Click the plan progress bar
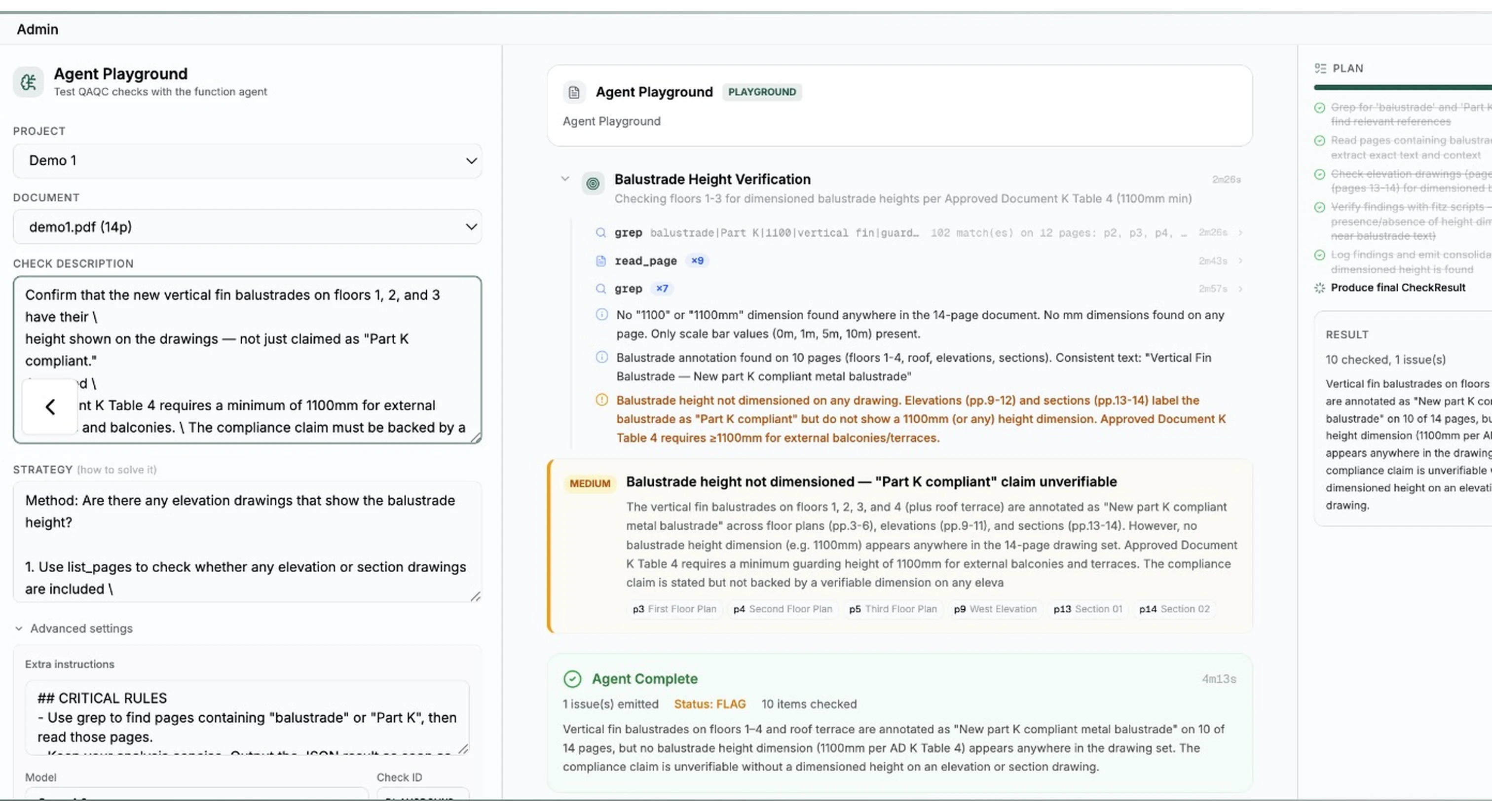 pyautogui.click(x=1403, y=87)
